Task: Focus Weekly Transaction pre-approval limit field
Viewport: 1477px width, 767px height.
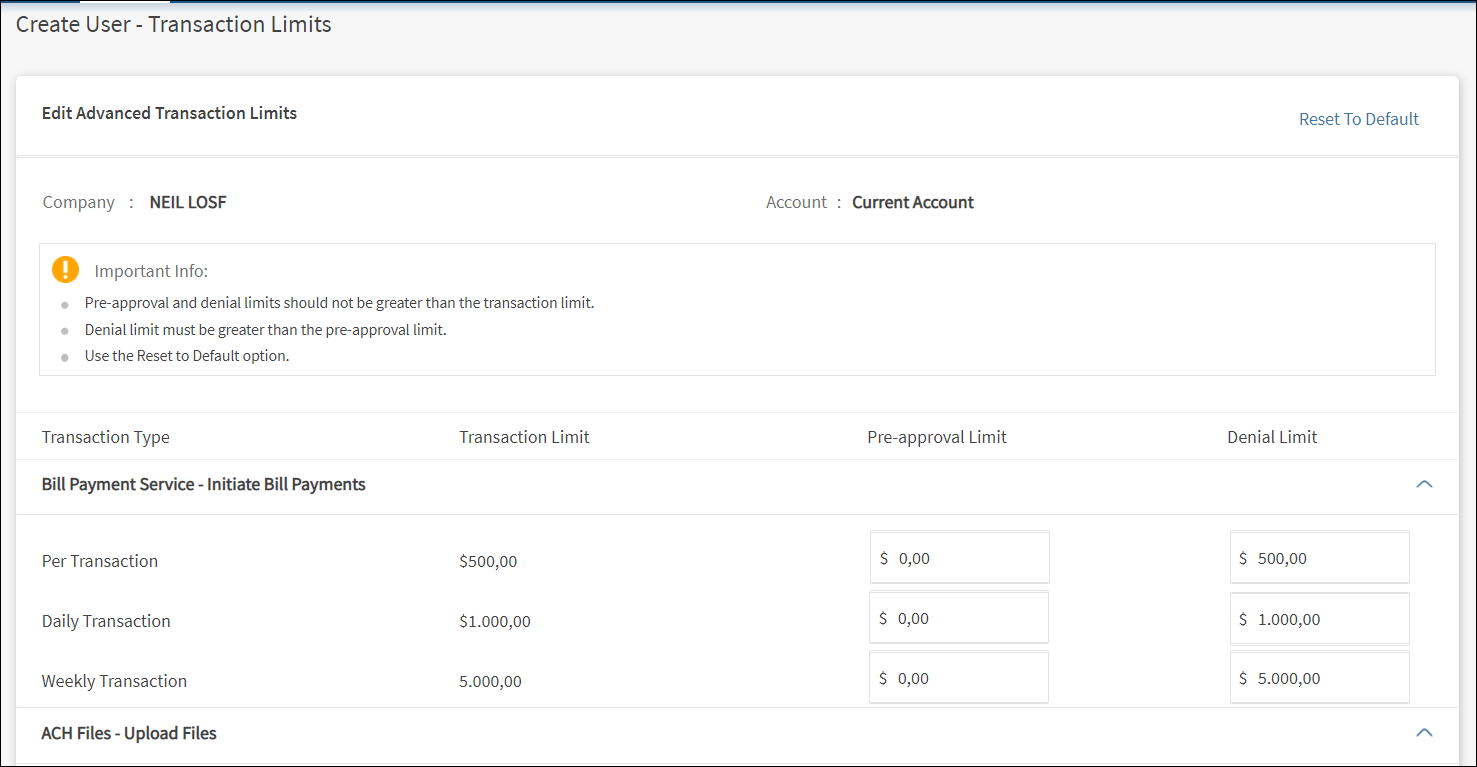Action: 959,678
